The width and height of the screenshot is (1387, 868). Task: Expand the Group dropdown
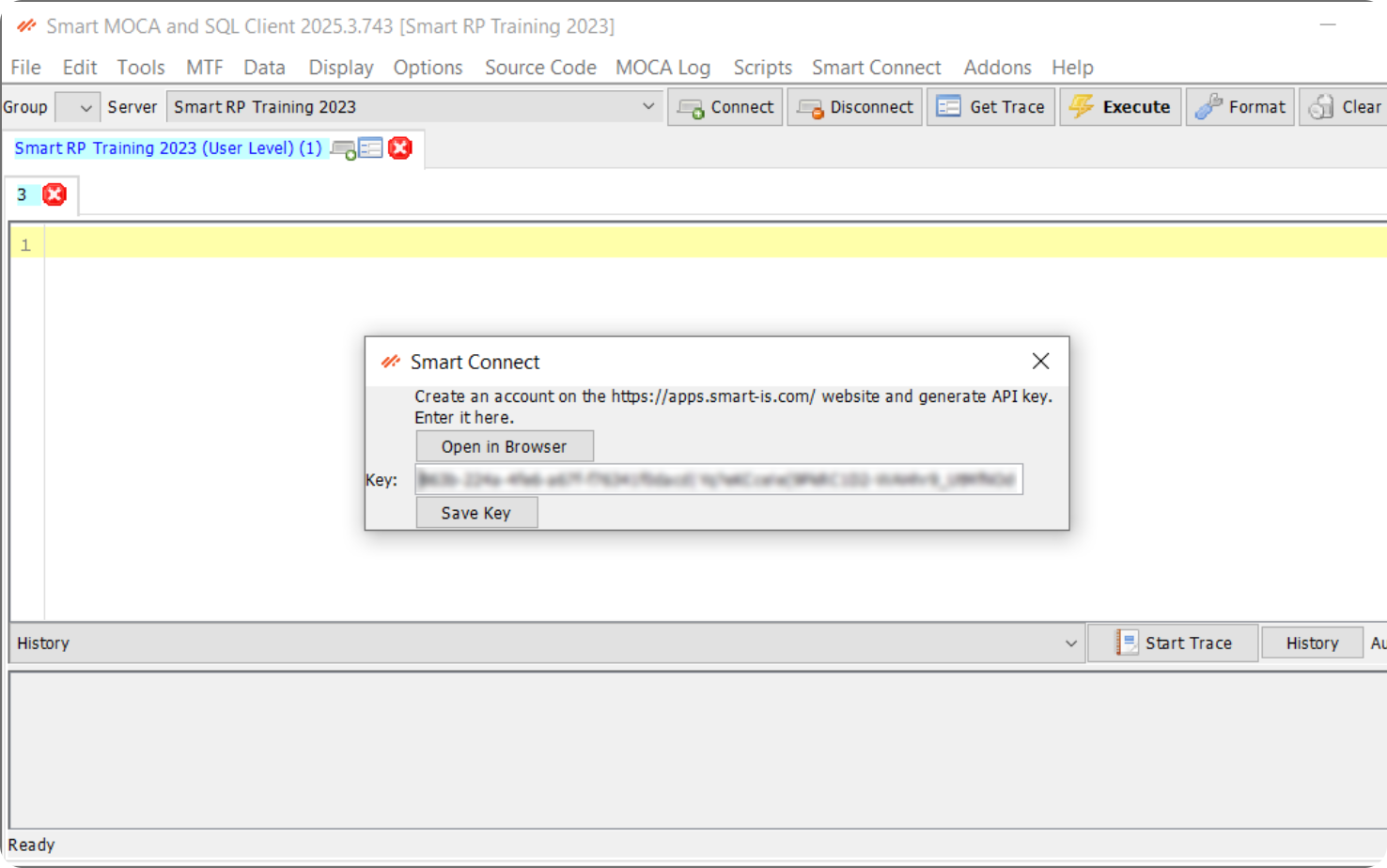[x=77, y=106]
